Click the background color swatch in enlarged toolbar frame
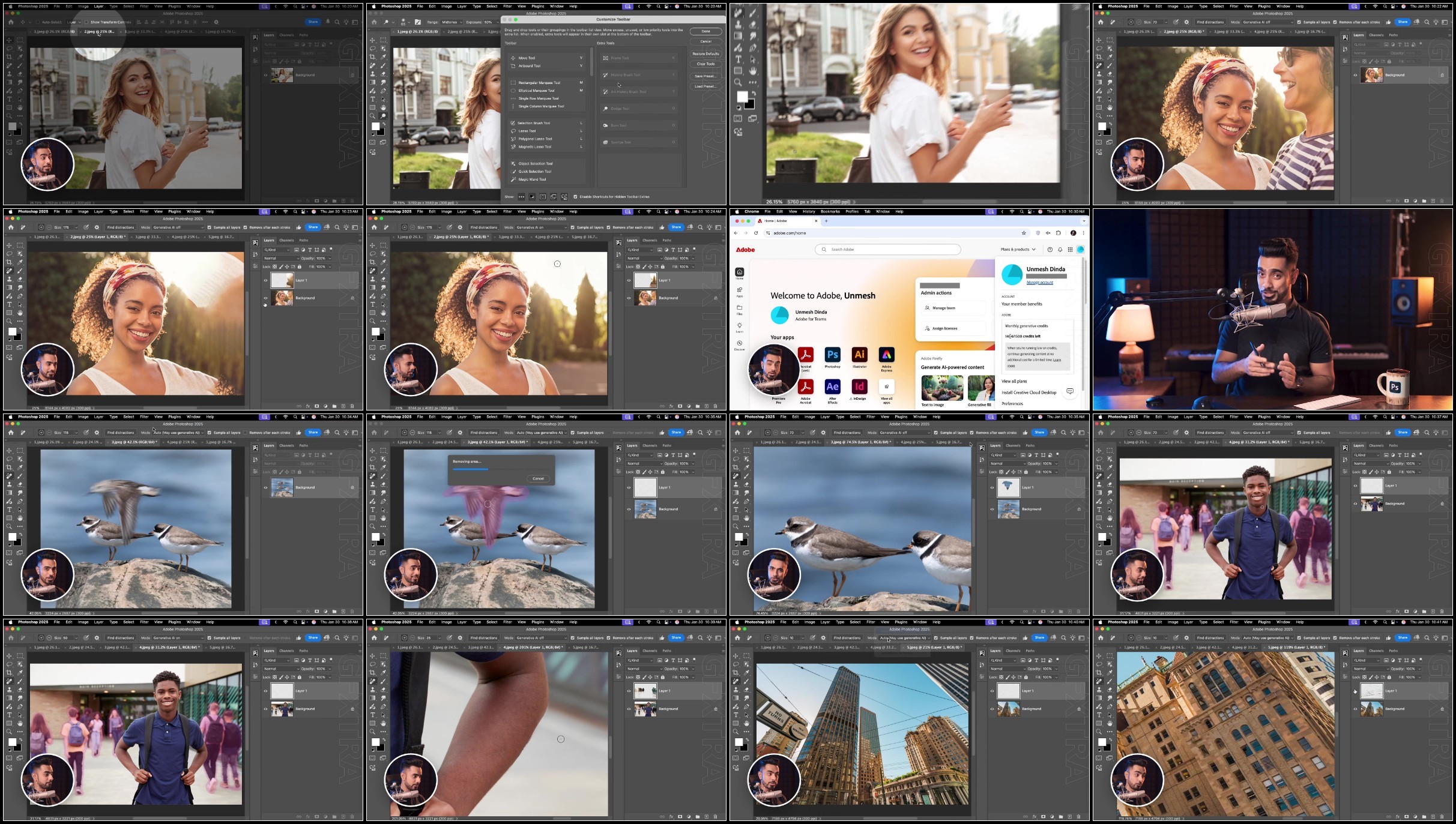Screen dimensions: 1456x824 coord(750,105)
